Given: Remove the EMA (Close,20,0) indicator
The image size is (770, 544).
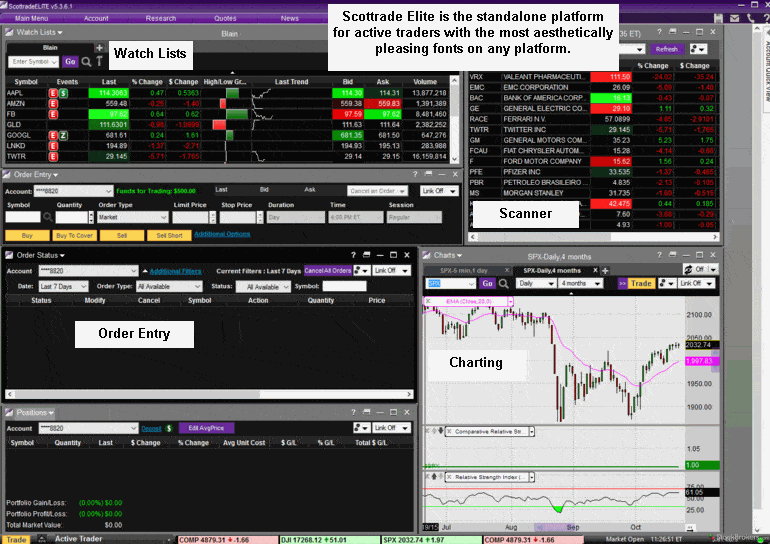Looking at the screenshot, I should tap(428, 301).
